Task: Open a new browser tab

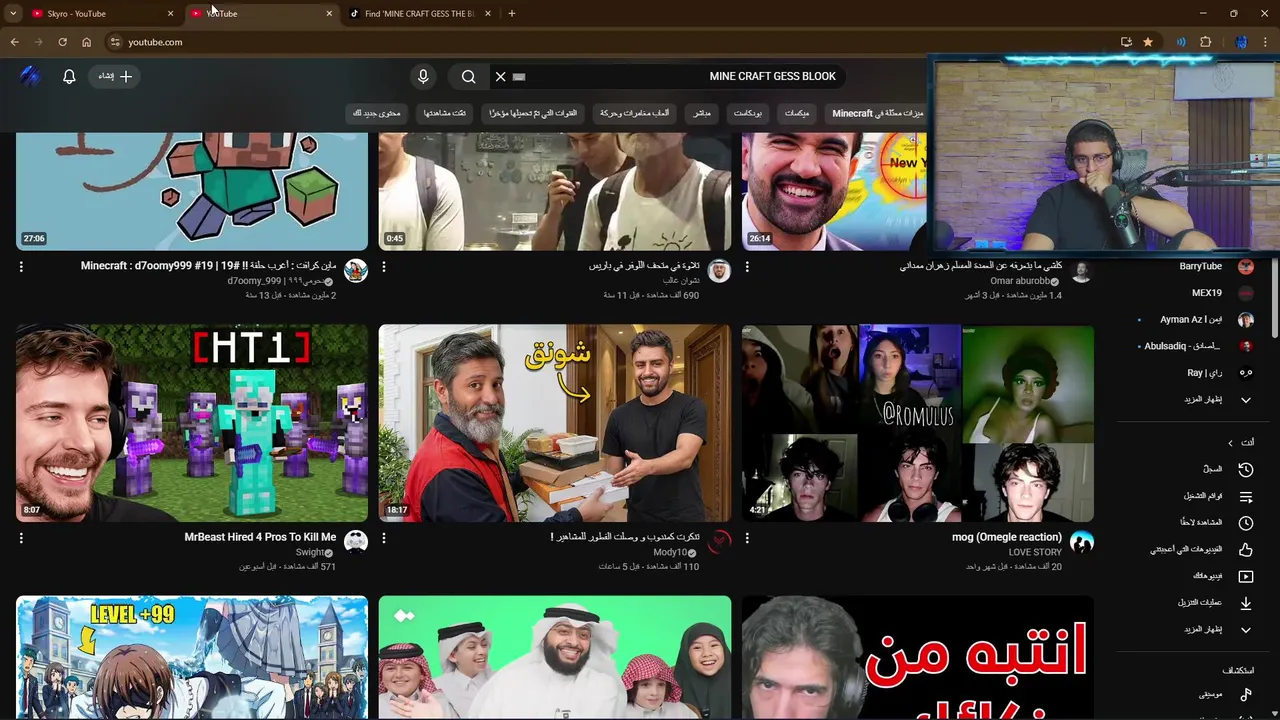Action: 512,14
